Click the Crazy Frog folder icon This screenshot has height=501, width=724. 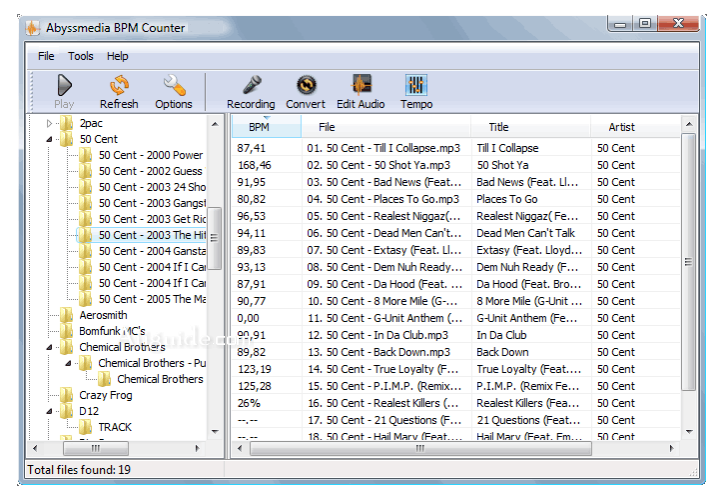67,395
